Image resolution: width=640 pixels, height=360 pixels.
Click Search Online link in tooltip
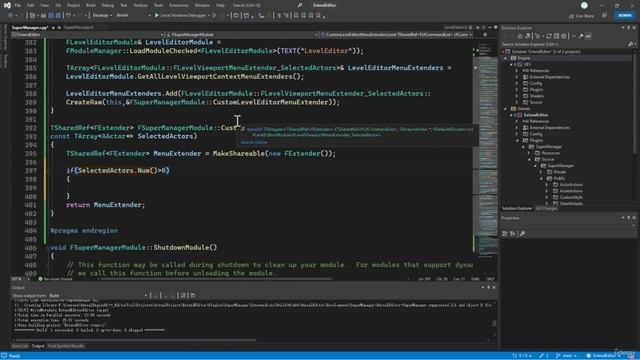[254, 142]
